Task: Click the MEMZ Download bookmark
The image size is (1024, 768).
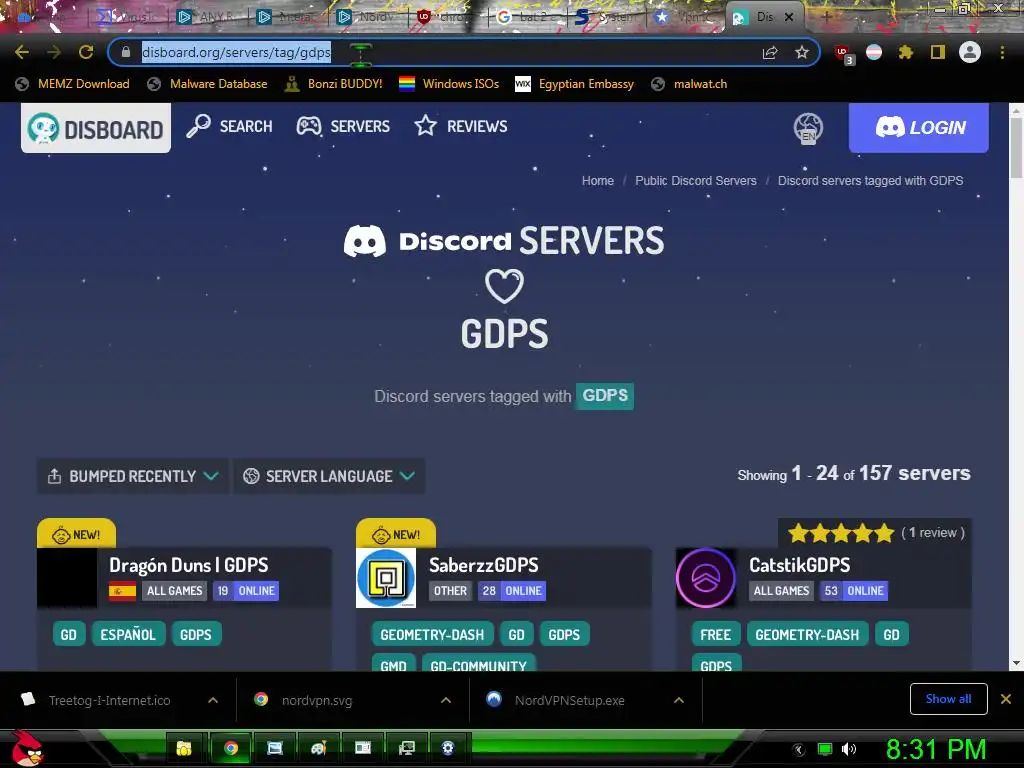Action: point(72,84)
